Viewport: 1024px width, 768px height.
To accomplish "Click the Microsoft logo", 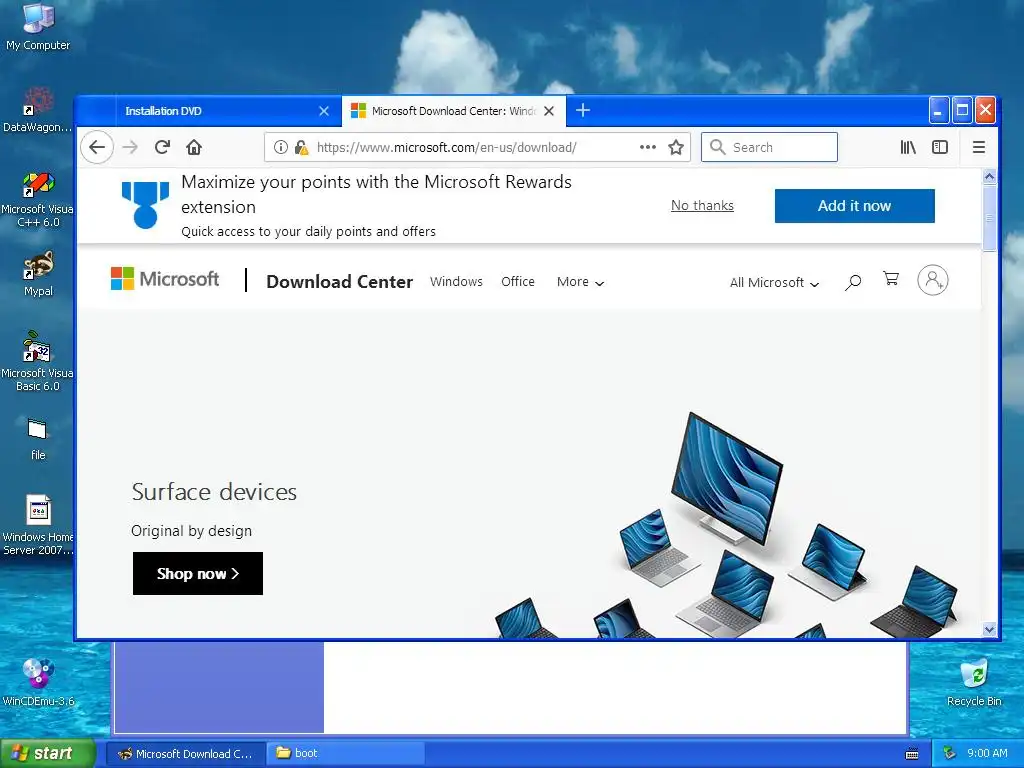I will 165,279.
